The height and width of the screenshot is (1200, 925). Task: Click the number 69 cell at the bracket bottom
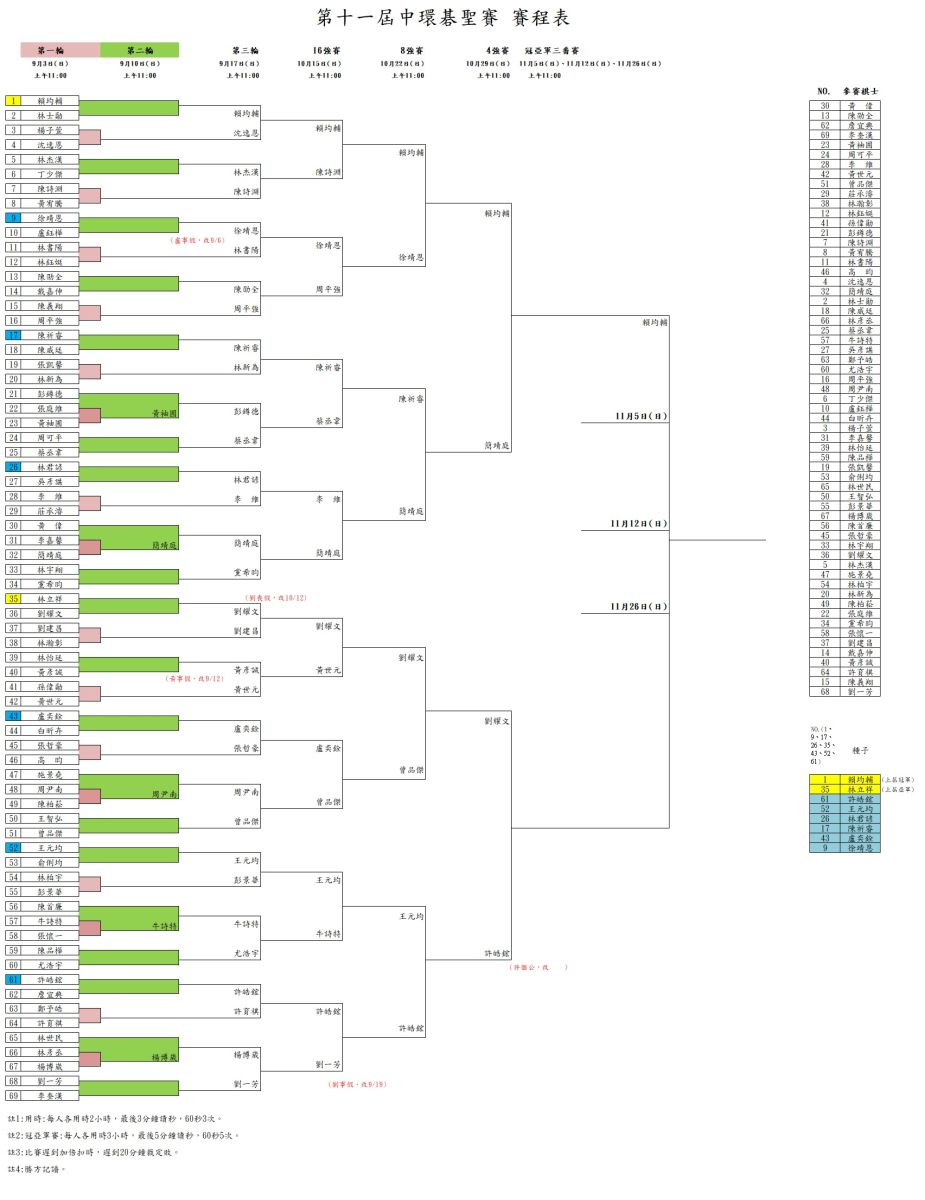tap(13, 1096)
